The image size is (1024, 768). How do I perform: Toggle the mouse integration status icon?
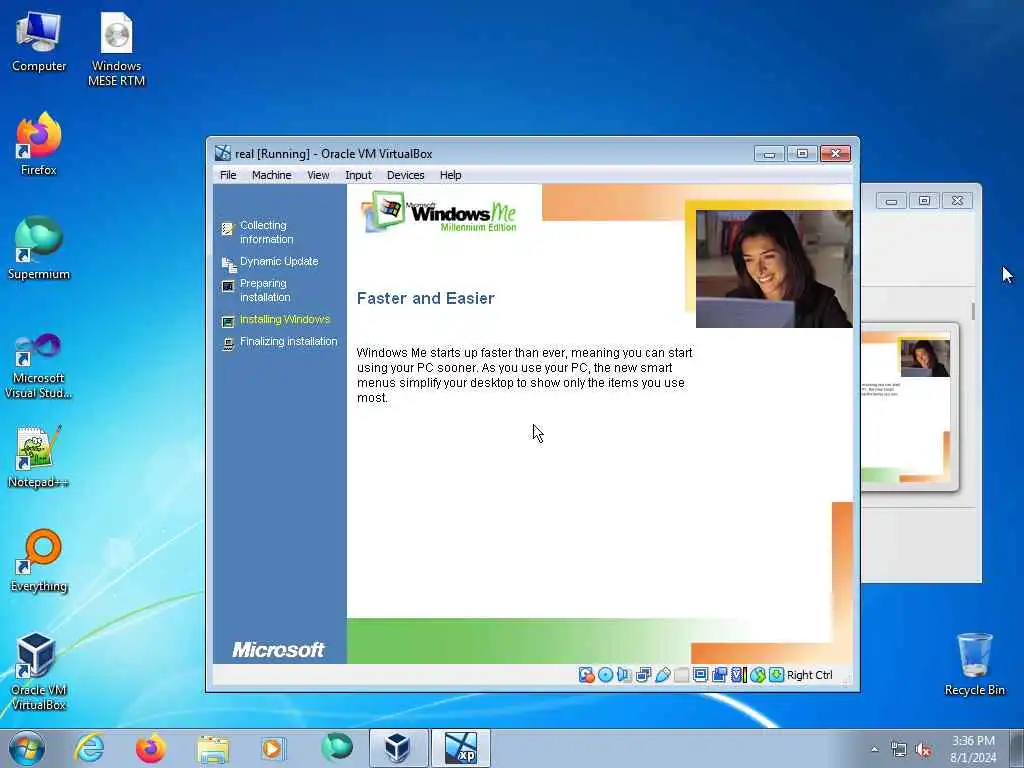click(x=758, y=675)
